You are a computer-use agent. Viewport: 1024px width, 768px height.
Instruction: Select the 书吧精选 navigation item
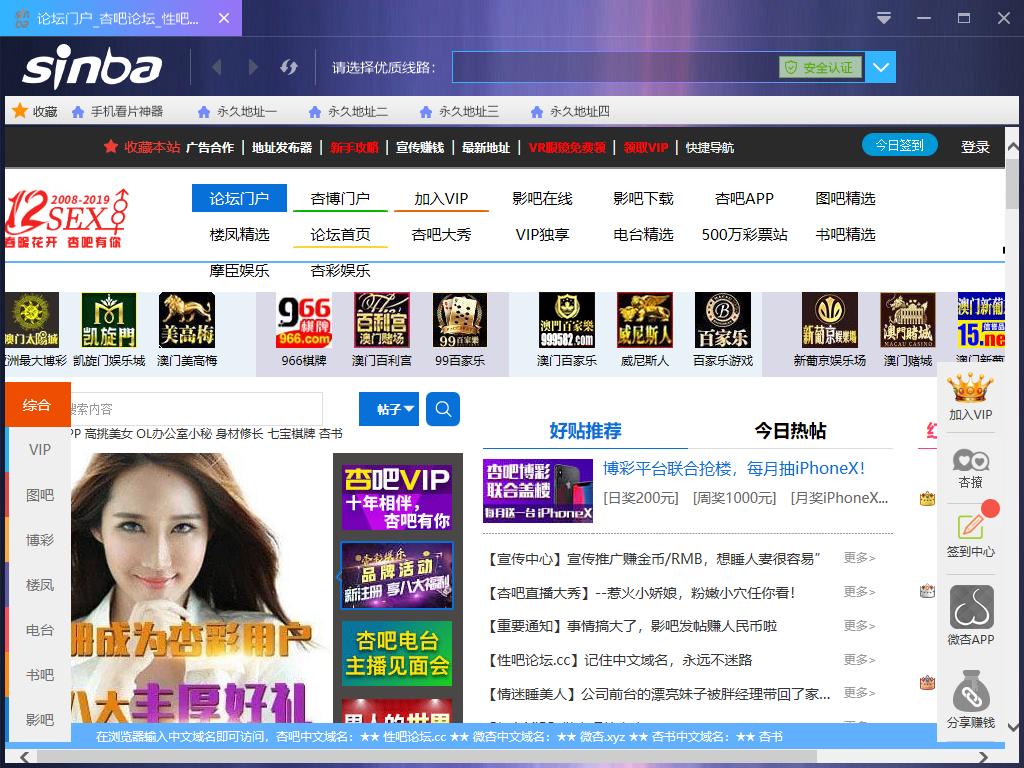[845, 234]
